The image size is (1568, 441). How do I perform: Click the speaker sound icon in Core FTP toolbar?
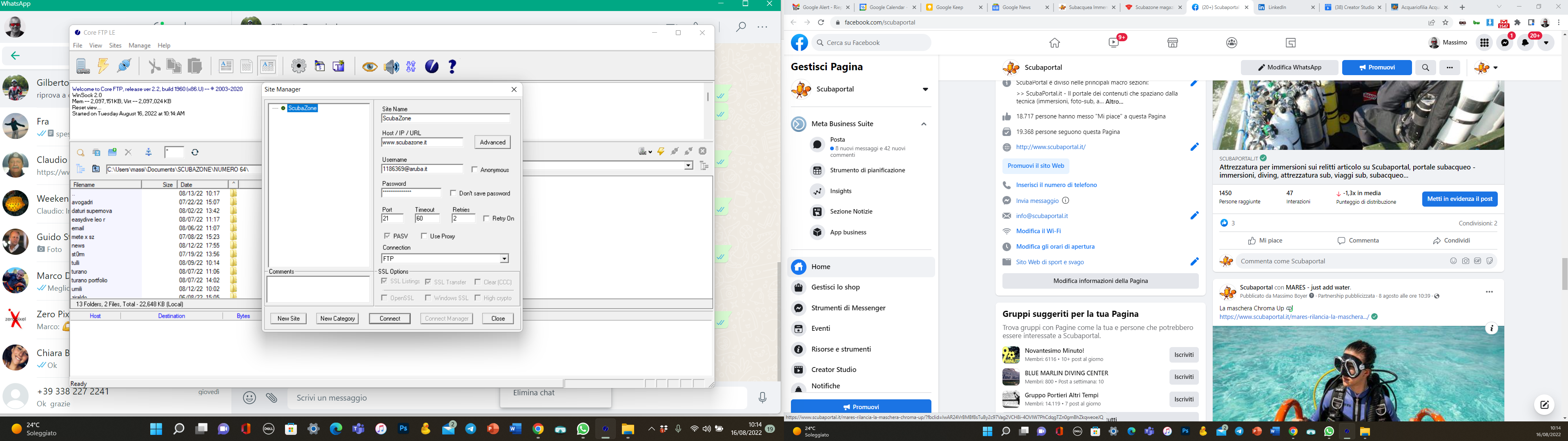(x=391, y=67)
